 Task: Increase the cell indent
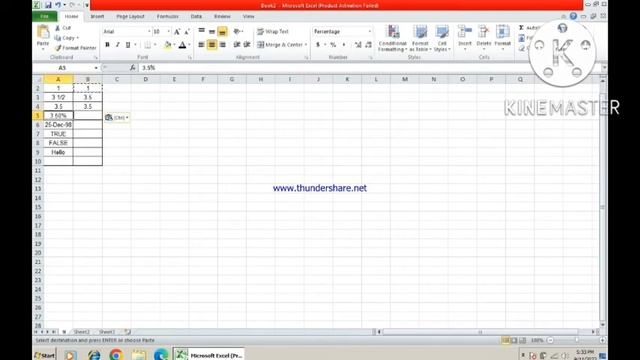coord(247,44)
